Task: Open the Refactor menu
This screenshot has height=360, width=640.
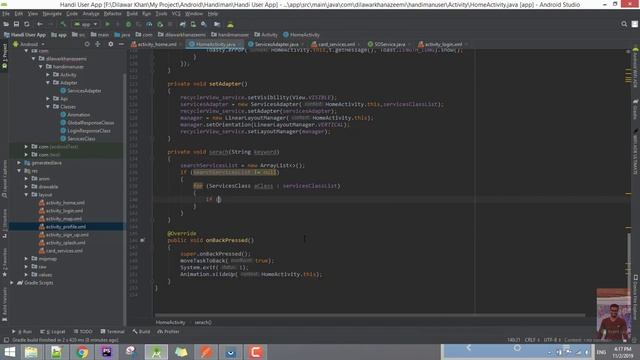Action: 113,13
